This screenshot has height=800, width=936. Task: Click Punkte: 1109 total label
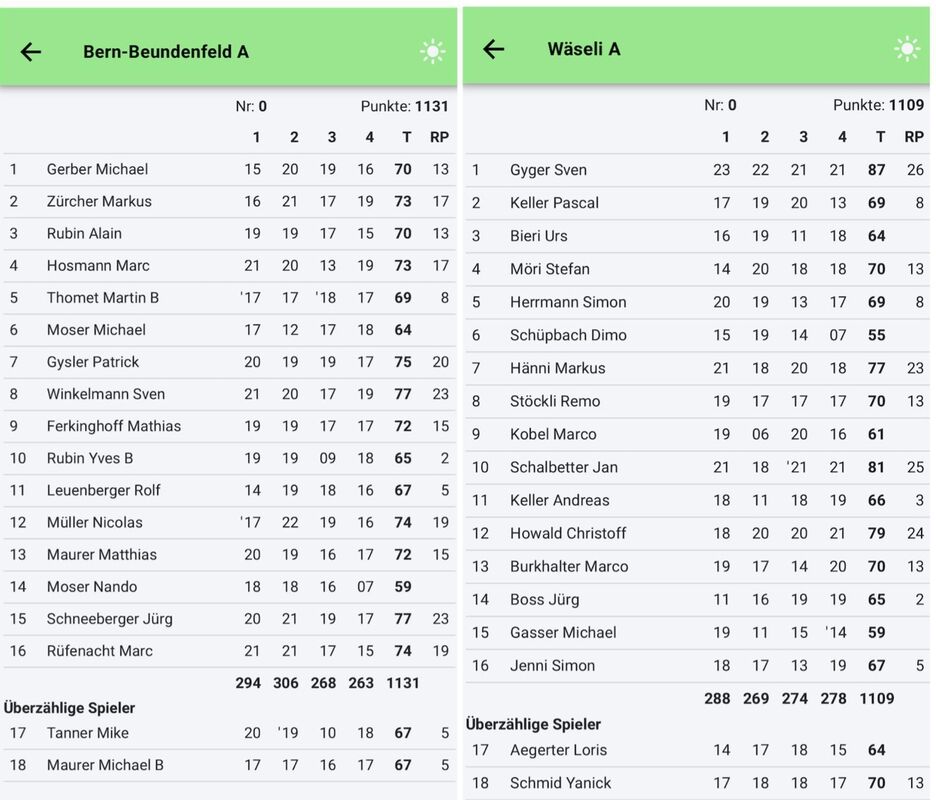[877, 105]
